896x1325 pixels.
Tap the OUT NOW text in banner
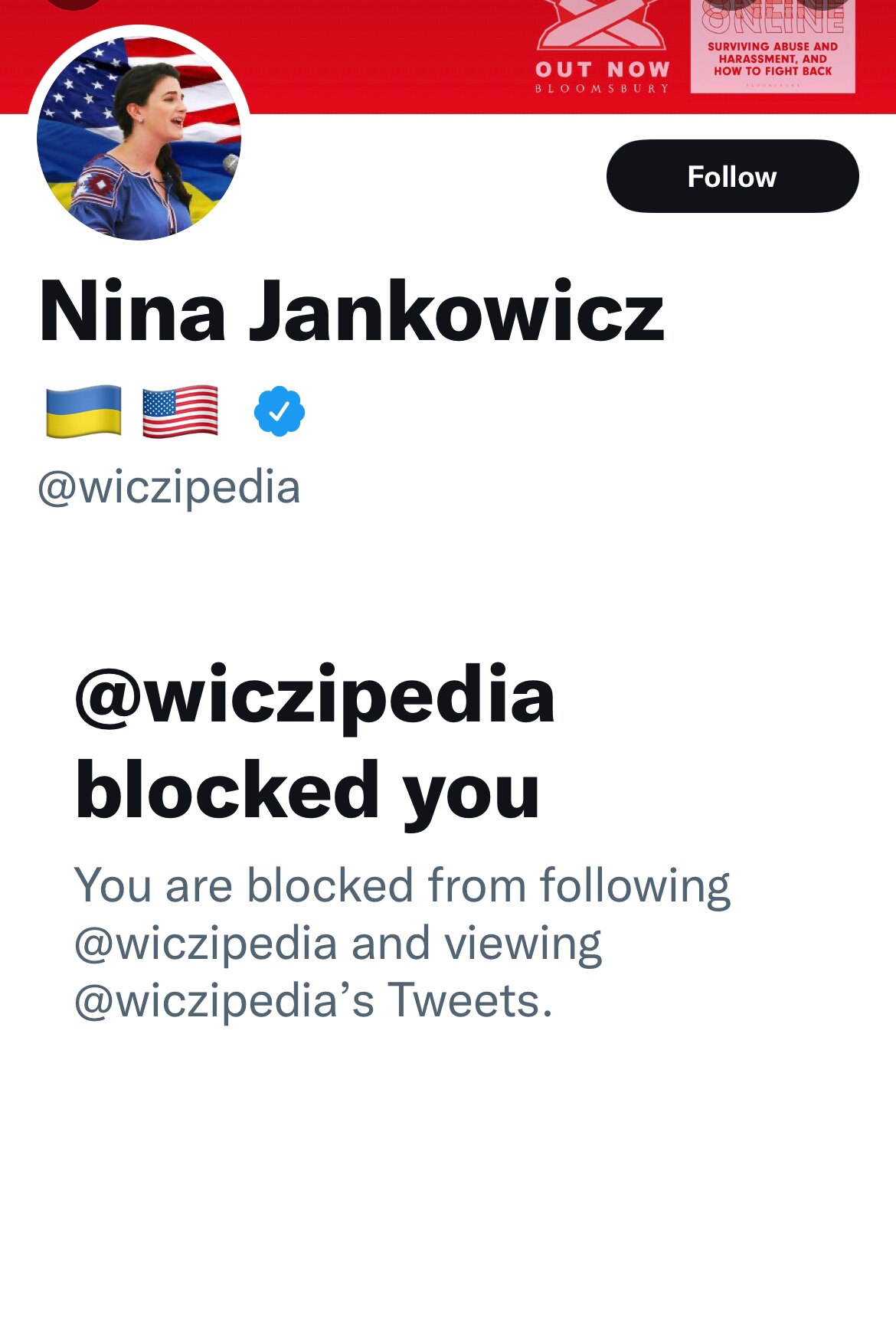pyautogui.click(x=603, y=70)
